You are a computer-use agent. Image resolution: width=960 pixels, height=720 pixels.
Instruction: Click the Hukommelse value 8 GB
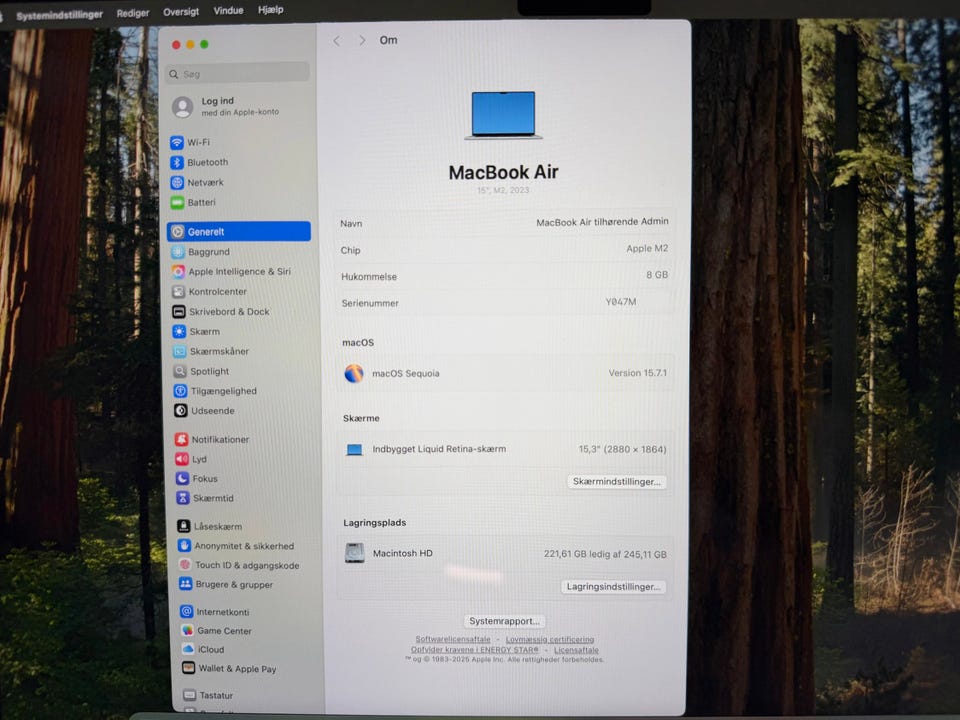click(657, 275)
